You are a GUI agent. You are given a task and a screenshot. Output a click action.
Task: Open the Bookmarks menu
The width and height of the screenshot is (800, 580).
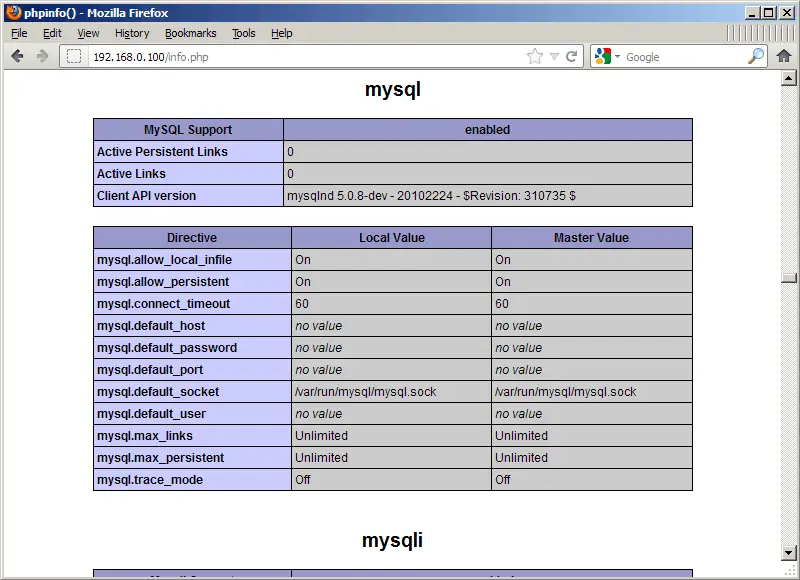pos(190,33)
